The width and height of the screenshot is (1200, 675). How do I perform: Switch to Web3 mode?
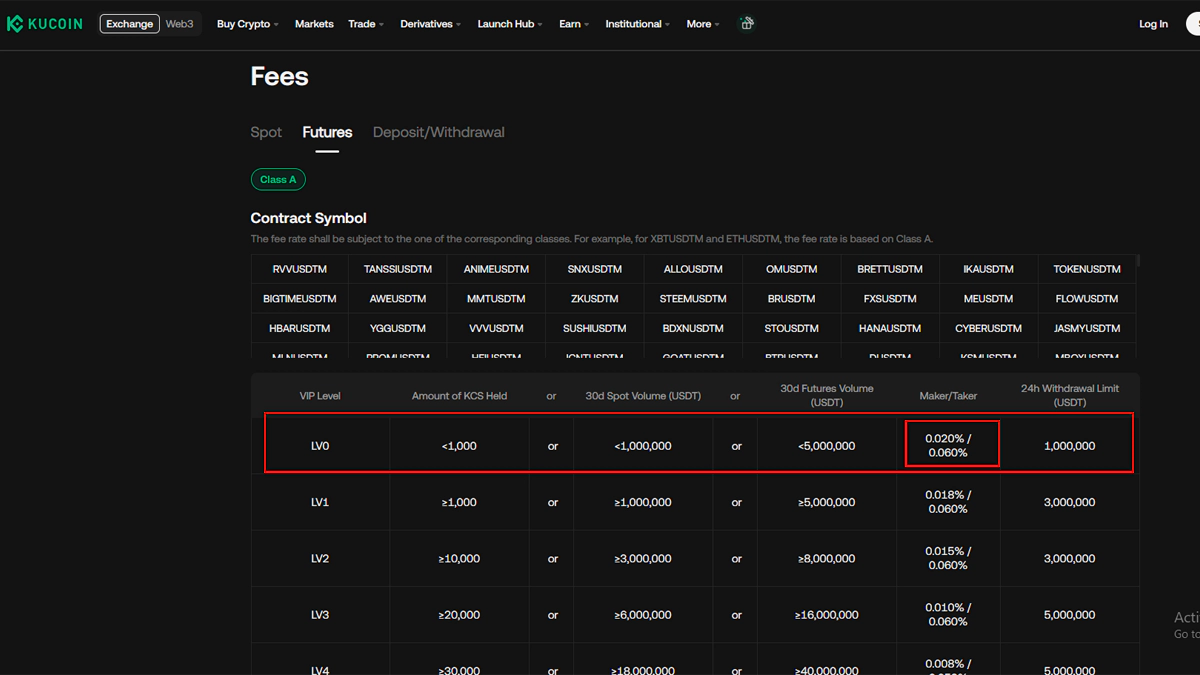[180, 24]
